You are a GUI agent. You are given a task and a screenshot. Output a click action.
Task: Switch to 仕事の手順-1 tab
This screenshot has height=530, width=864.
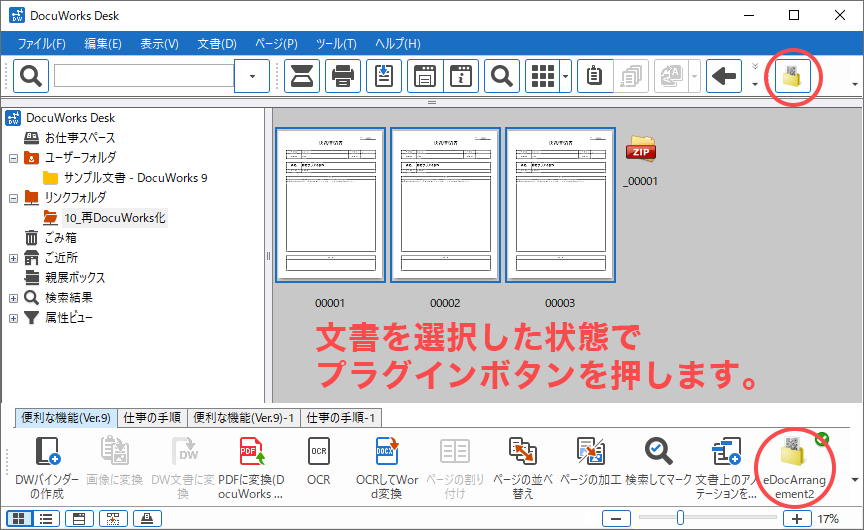click(x=341, y=418)
